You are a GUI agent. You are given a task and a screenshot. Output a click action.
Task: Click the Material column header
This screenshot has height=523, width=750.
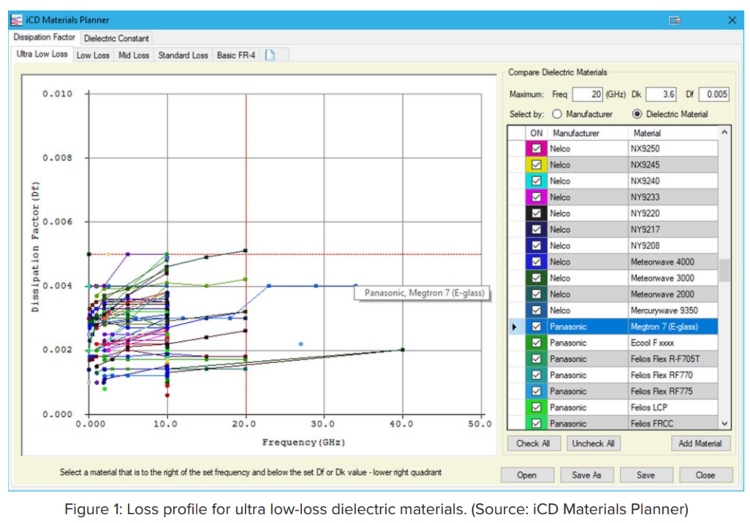(x=673, y=133)
